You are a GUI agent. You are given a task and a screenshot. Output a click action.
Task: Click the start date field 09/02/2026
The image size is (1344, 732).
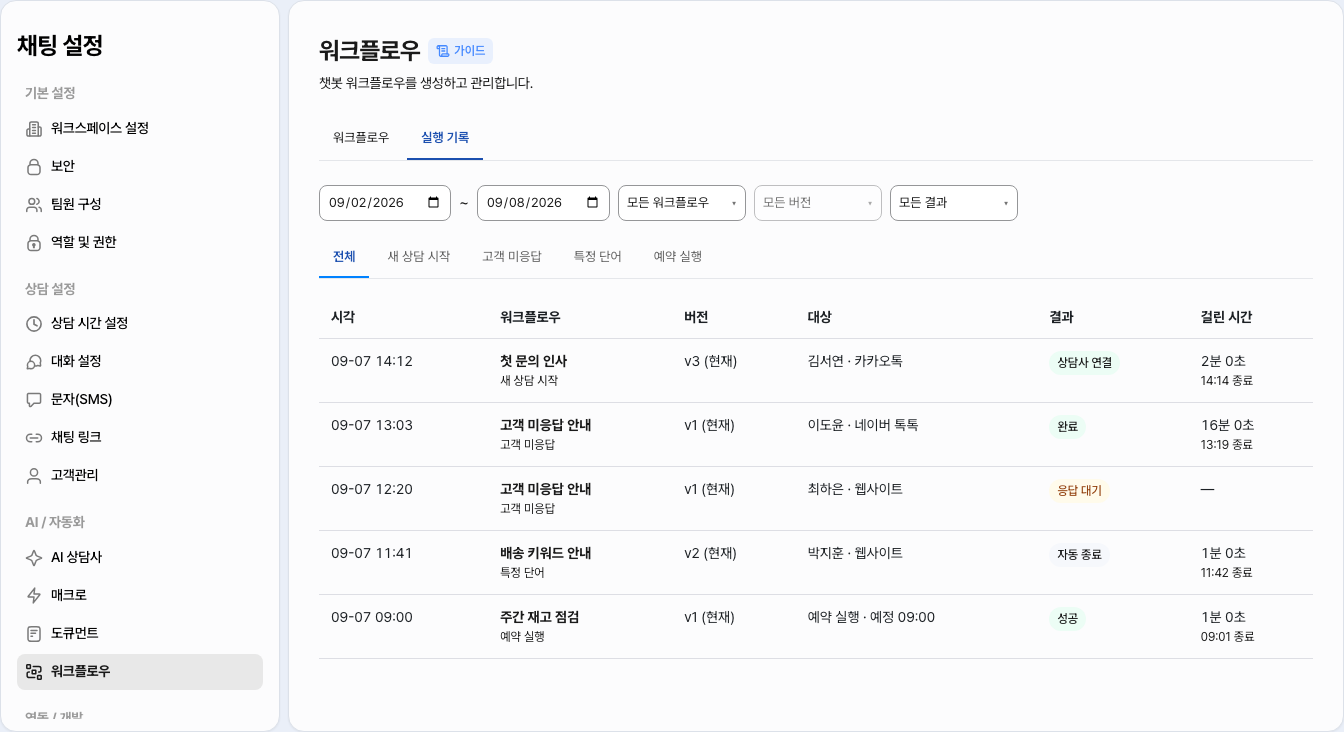pos(386,203)
